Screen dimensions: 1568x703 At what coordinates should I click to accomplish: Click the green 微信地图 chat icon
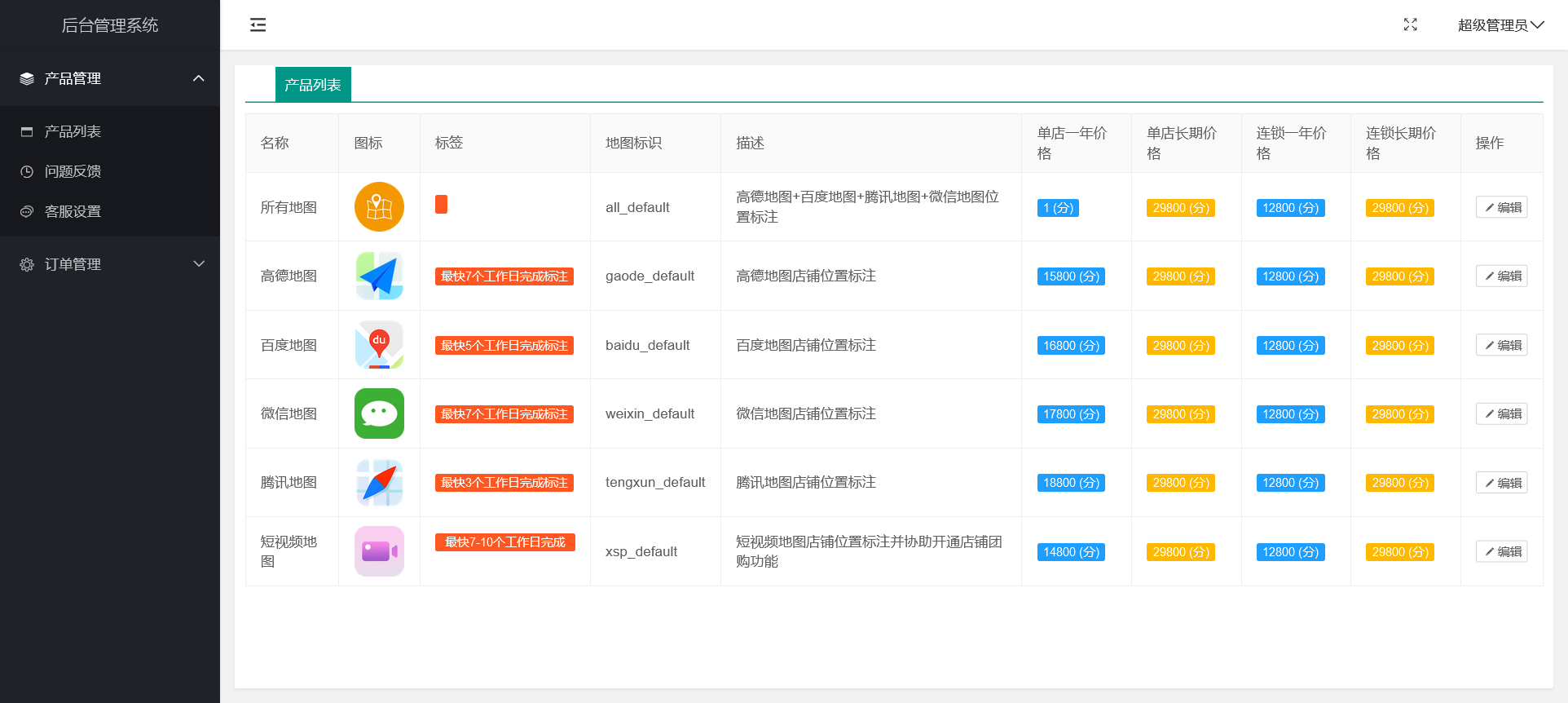[379, 413]
